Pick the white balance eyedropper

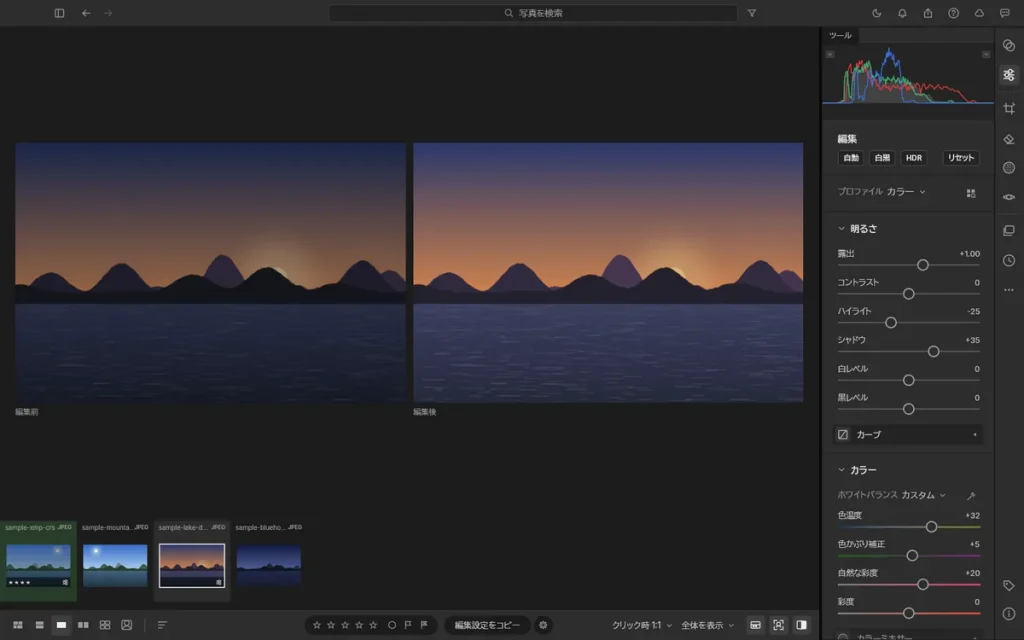click(x=970, y=496)
